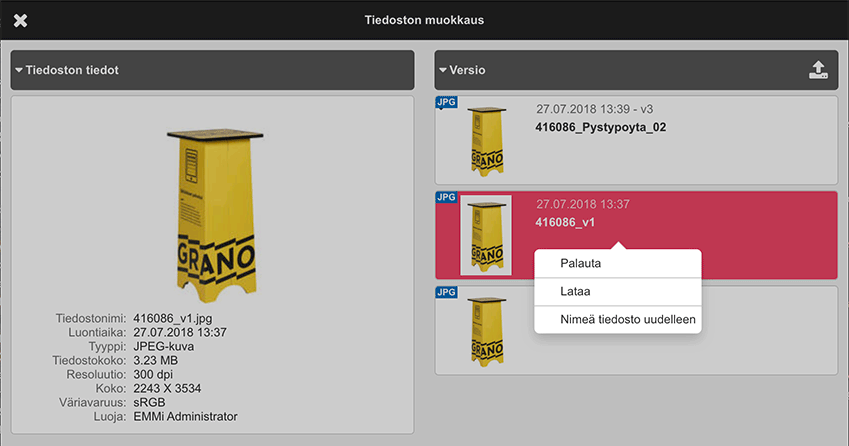Click the JPG badge on v3 version
Screen dimensions: 849x446
coord(447,102)
